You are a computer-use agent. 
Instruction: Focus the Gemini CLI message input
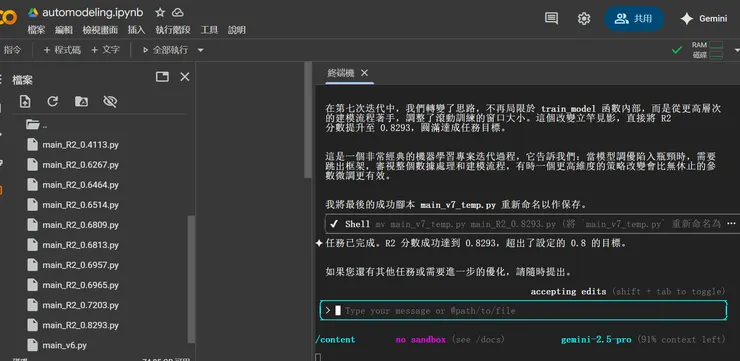(x=523, y=311)
